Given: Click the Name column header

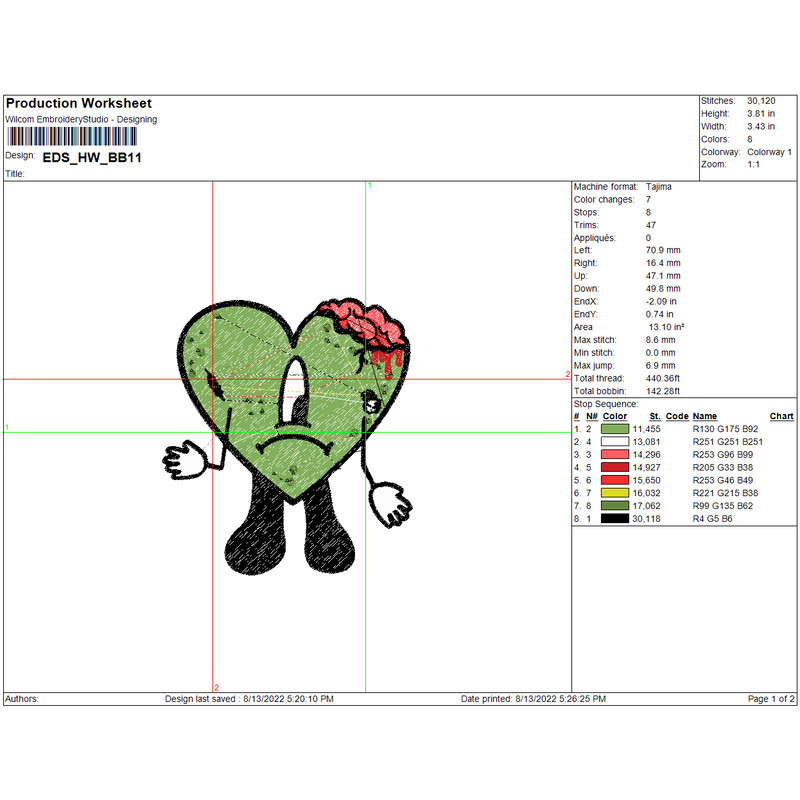Looking at the screenshot, I should coord(705,416).
